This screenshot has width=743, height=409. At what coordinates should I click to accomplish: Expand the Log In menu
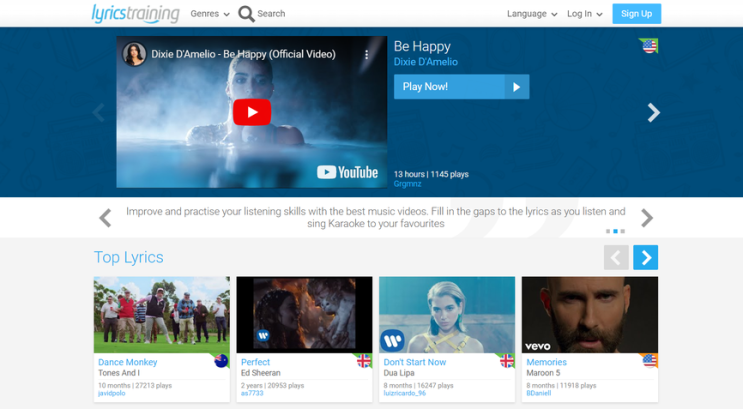tap(585, 14)
